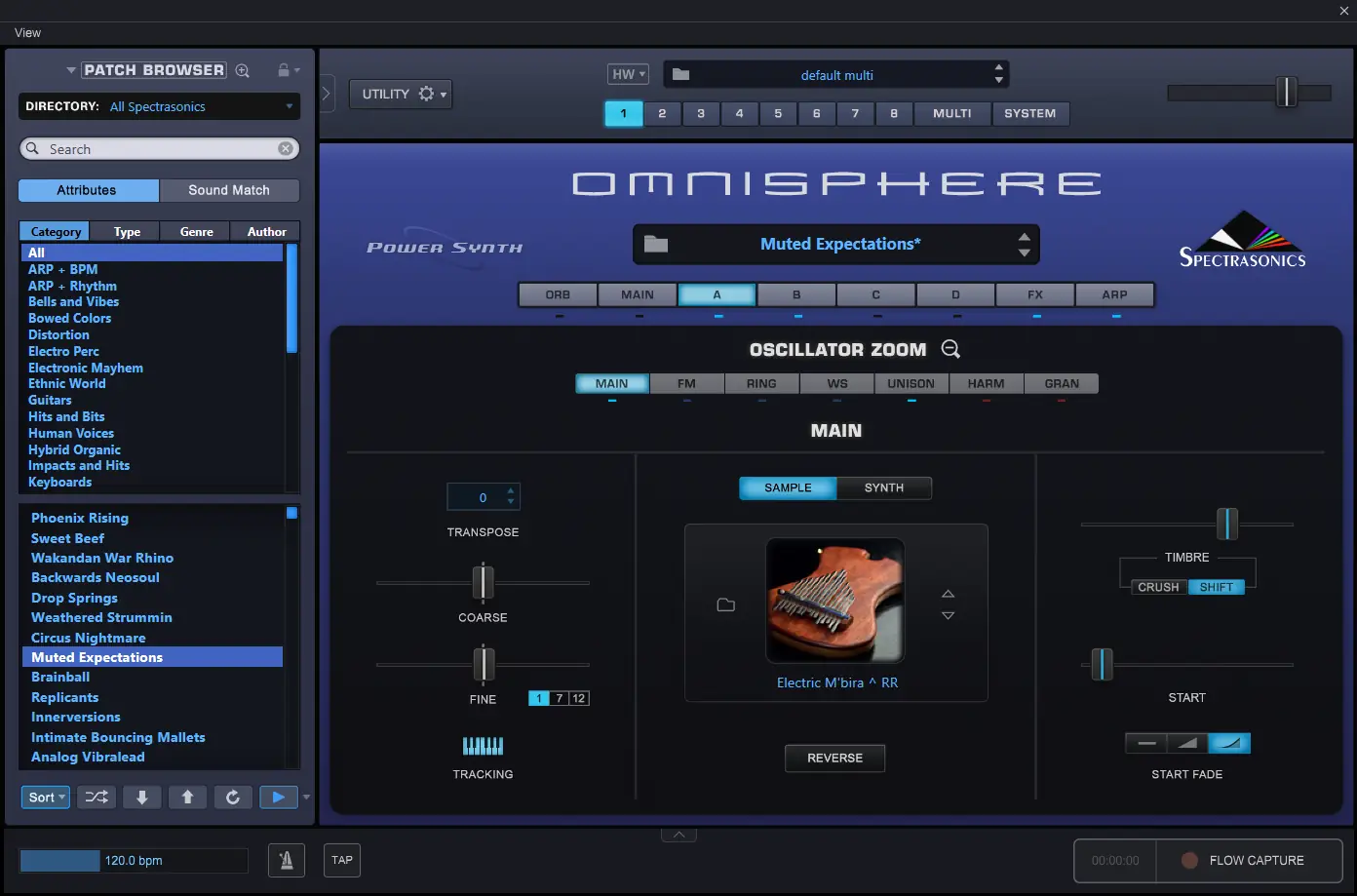The width and height of the screenshot is (1357, 896).
Task: Click the SYSTEM button
Action: pos(1030,113)
